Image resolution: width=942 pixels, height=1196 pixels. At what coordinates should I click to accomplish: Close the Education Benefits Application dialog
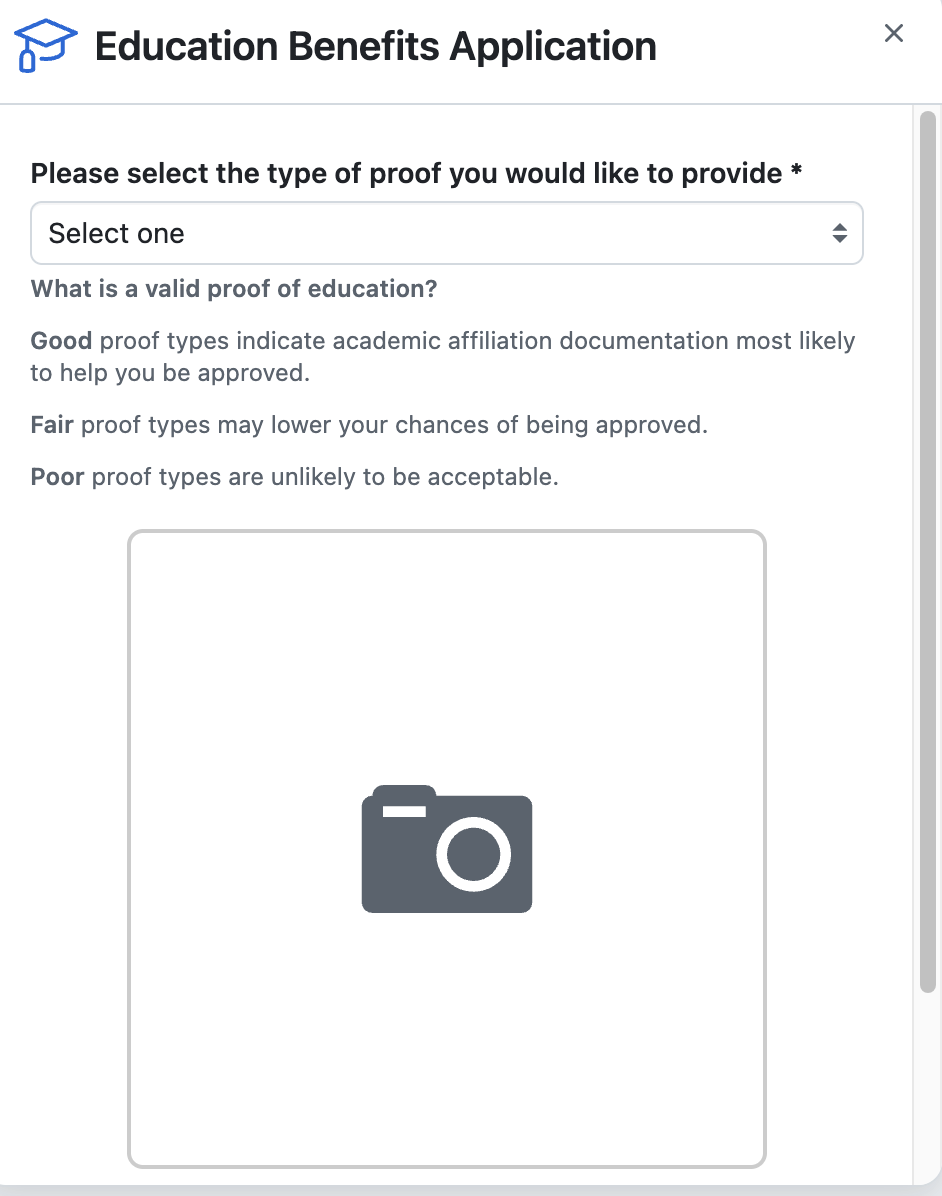pyautogui.click(x=893, y=33)
